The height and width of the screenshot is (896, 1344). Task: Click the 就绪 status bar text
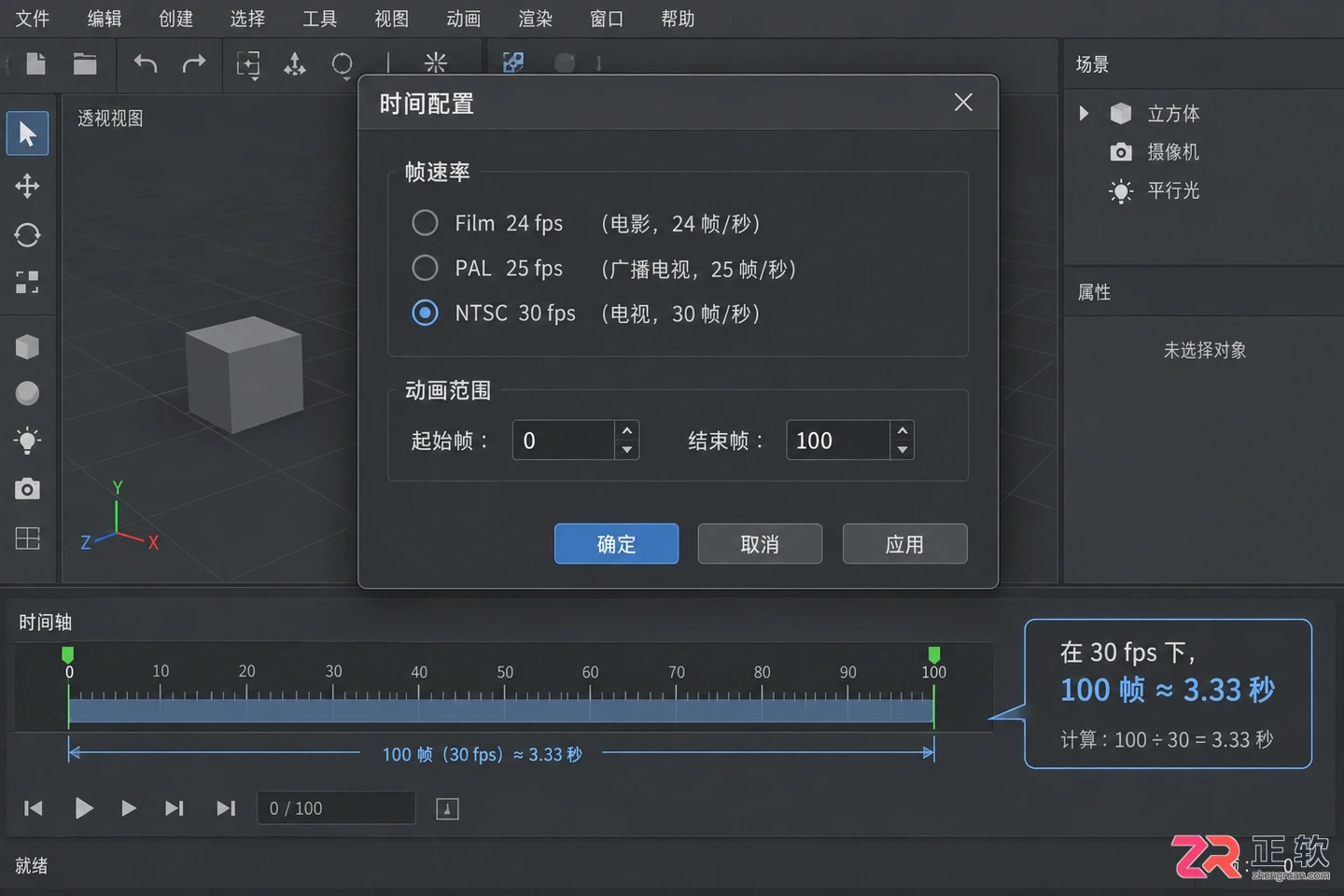31,865
